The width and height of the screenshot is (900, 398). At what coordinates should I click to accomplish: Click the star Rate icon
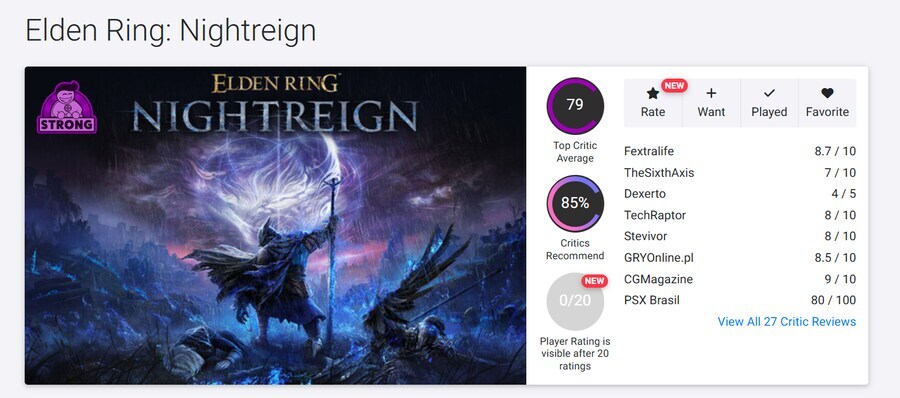click(653, 93)
